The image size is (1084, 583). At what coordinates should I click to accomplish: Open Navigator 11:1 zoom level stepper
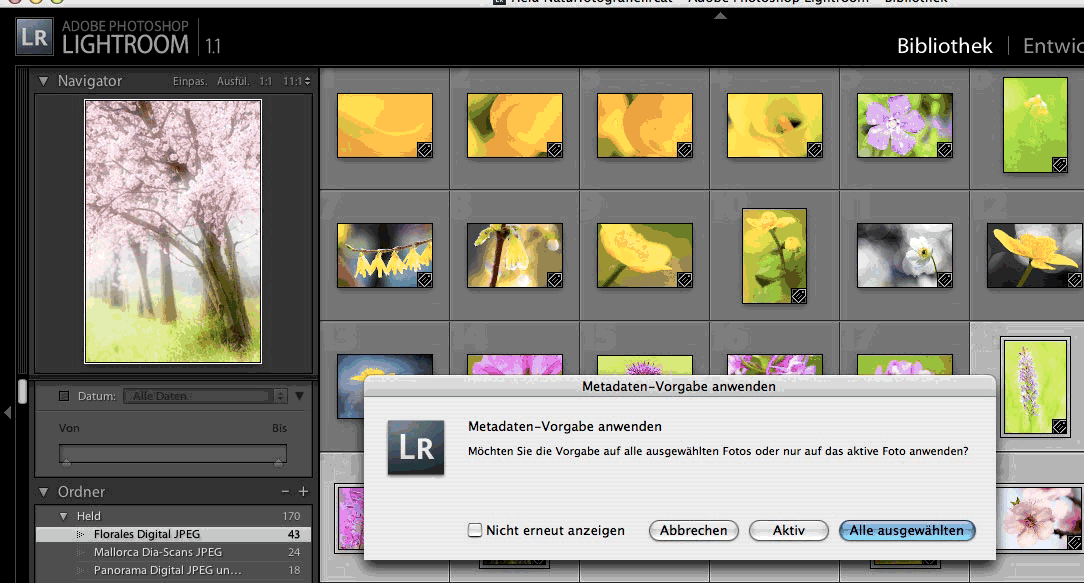[x=307, y=81]
